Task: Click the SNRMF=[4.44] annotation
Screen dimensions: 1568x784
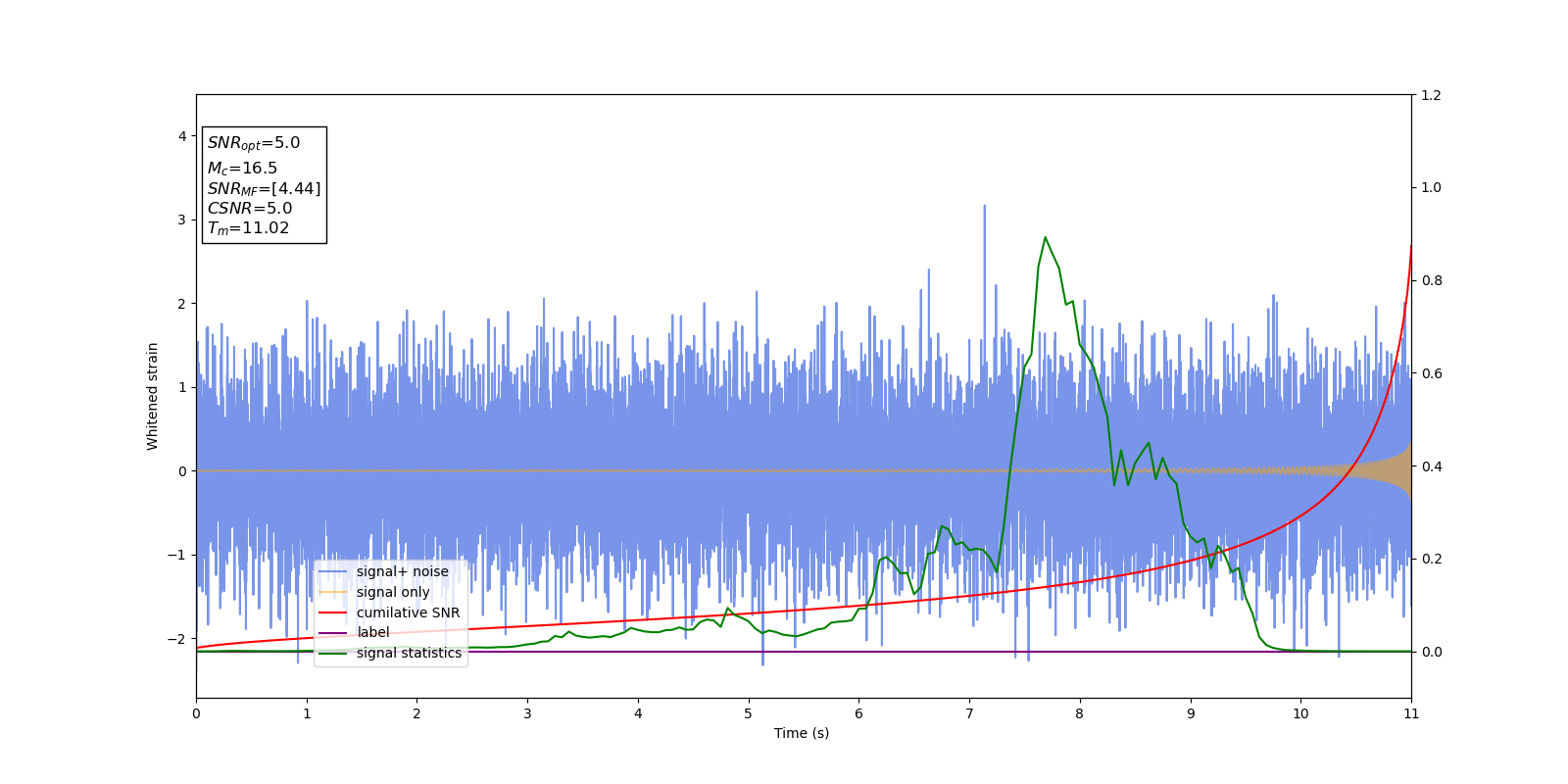Action: tap(264, 188)
